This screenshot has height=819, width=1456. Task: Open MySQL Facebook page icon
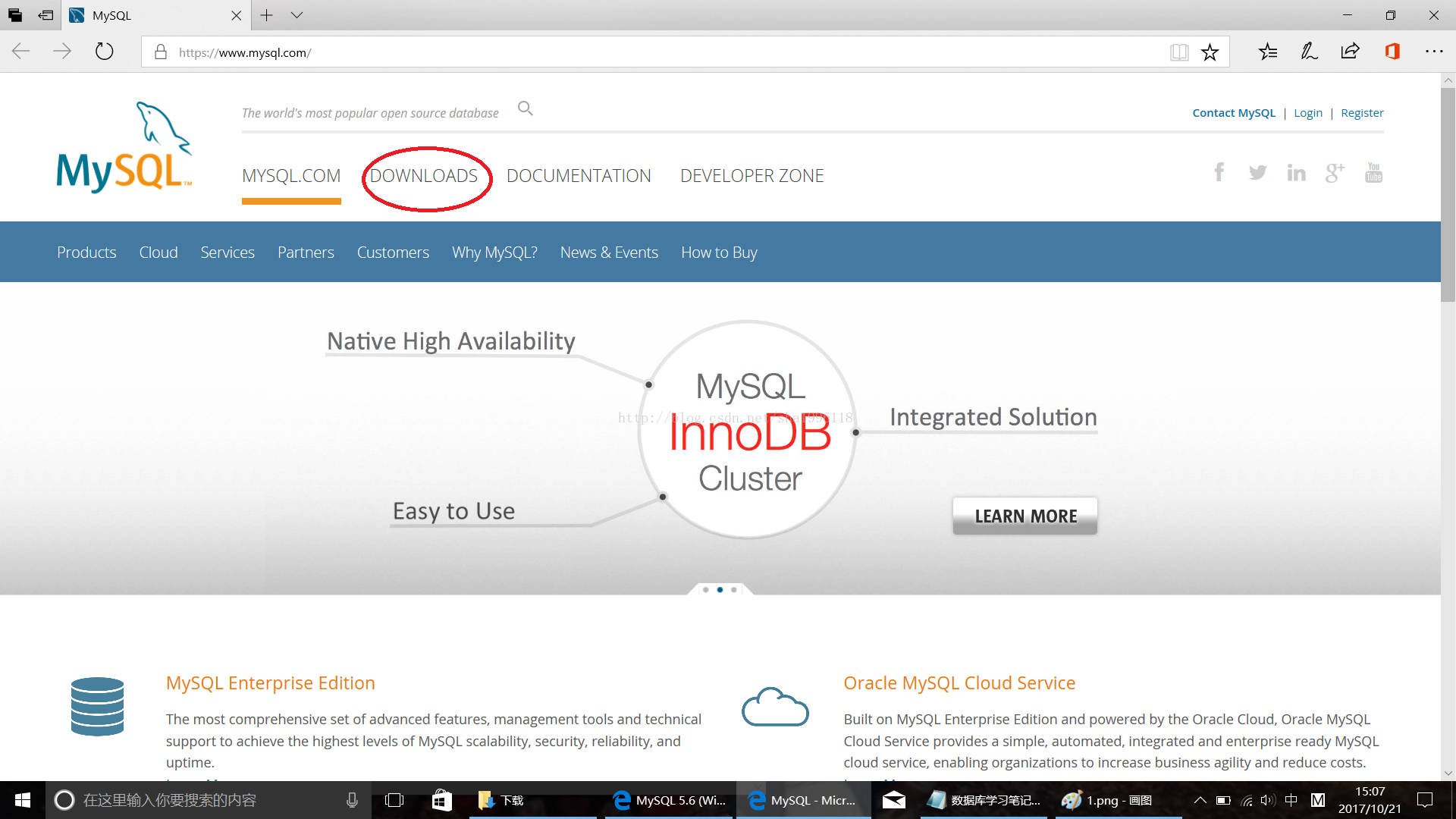pyautogui.click(x=1219, y=173)
